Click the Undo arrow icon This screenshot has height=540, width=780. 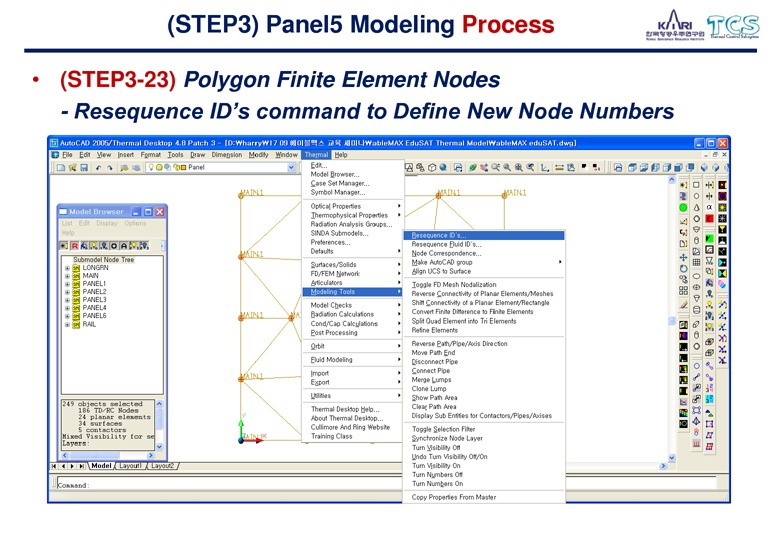98,168
